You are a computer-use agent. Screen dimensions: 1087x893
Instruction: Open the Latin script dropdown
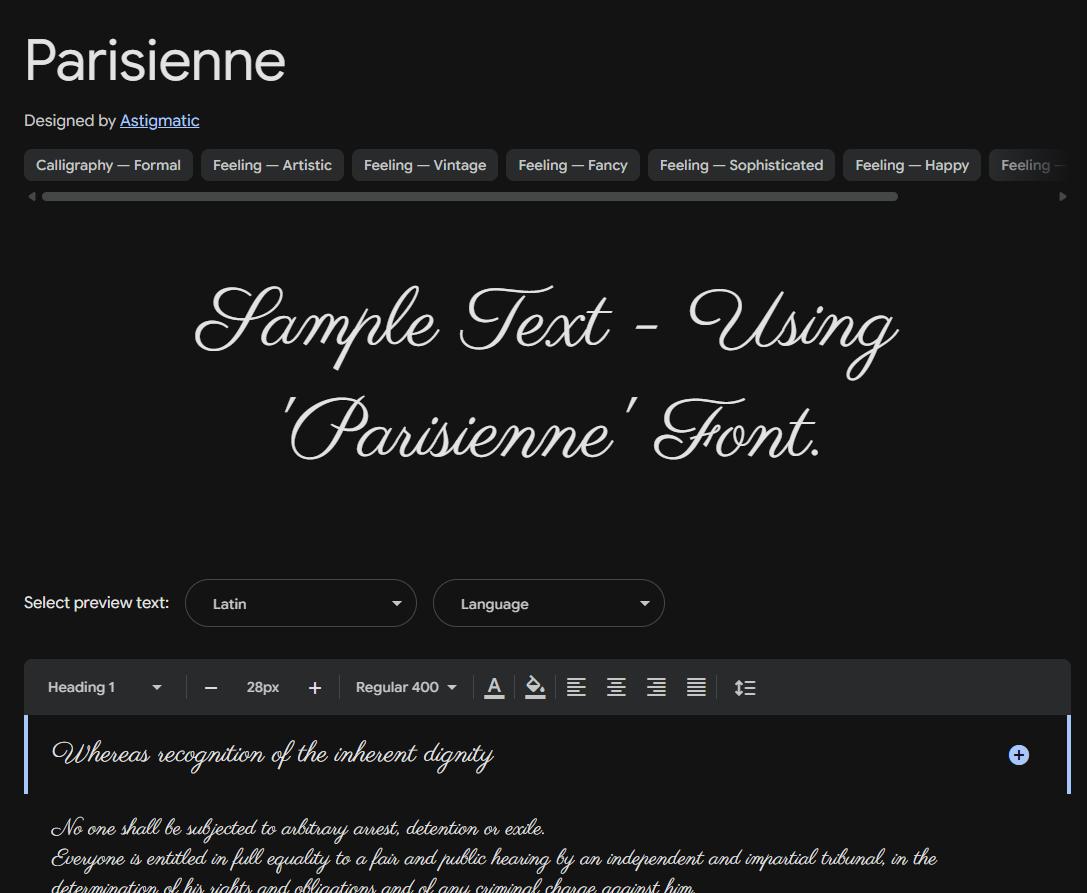tap(301, 603)
